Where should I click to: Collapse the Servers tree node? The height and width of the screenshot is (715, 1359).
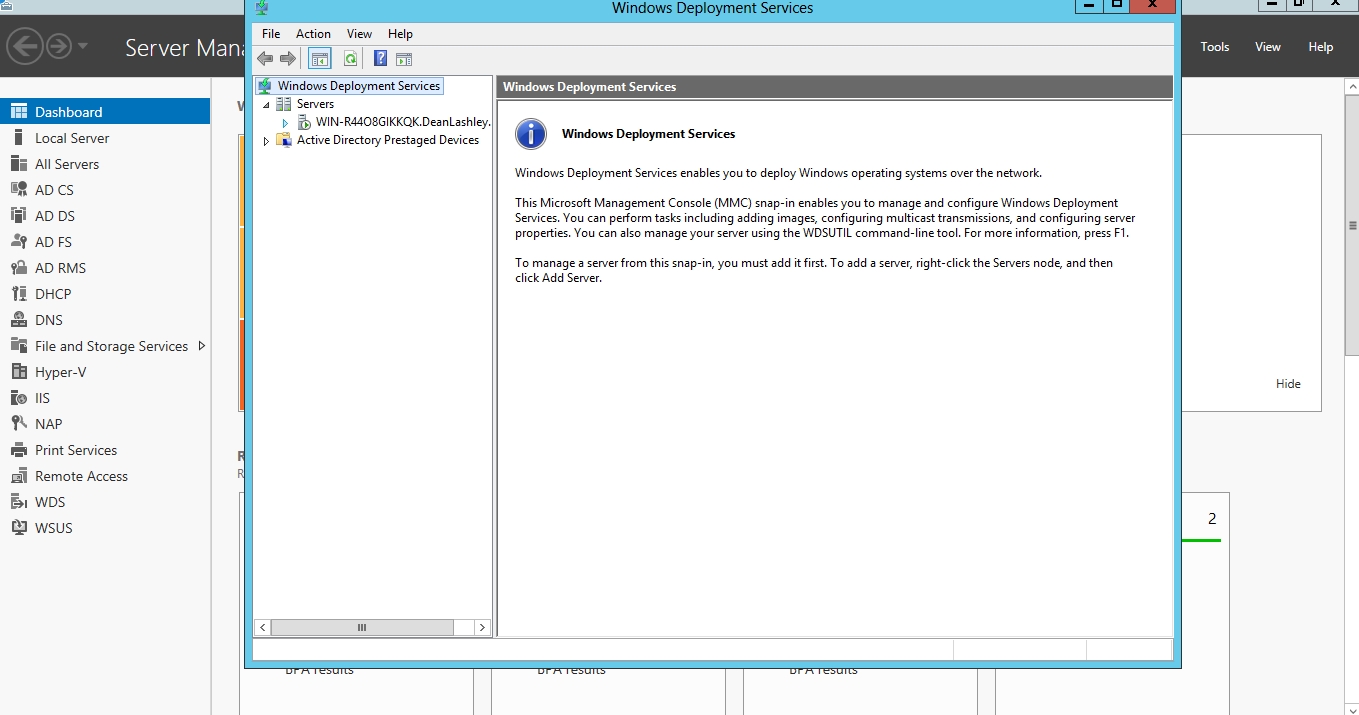click(266, 104)
